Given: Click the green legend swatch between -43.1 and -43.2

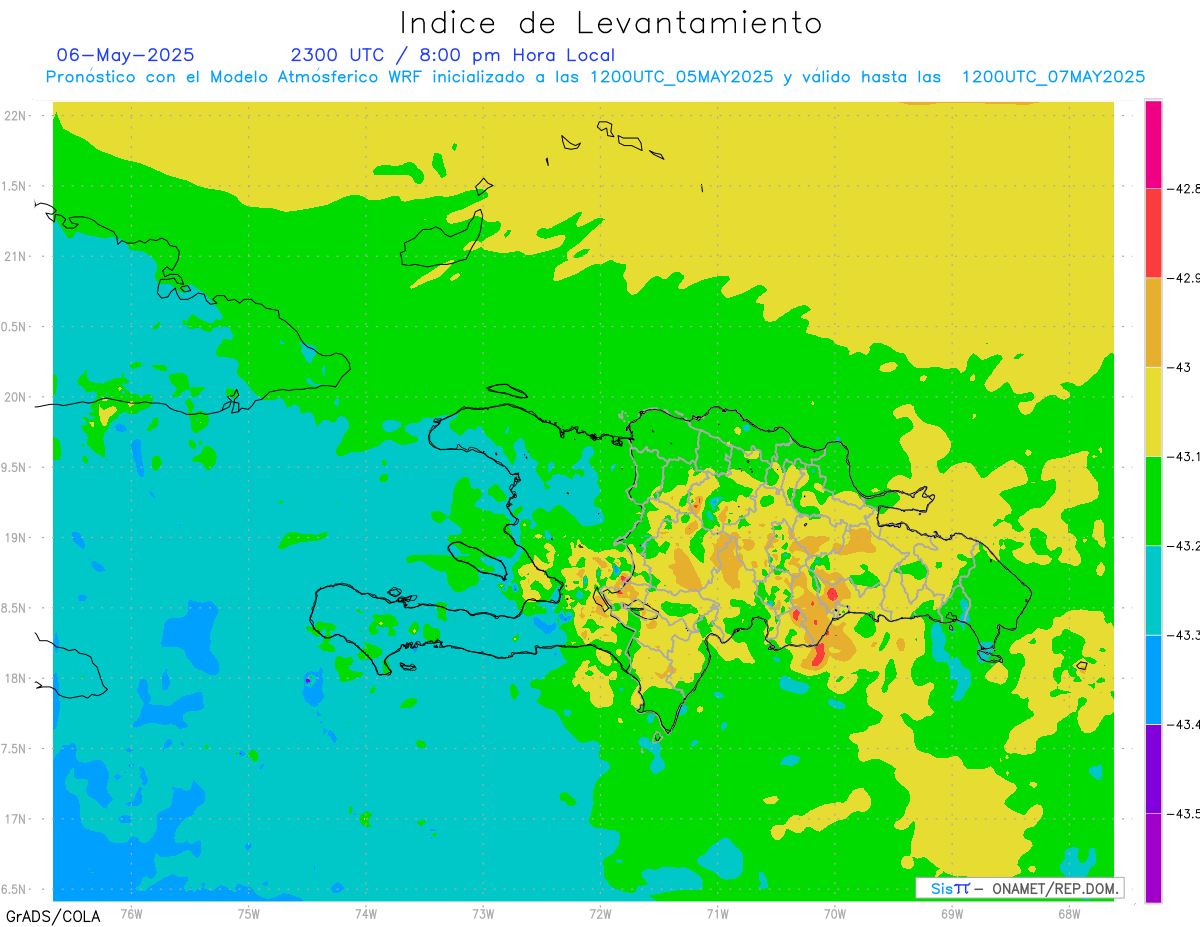Looking at the screenshot, I should (x=1153, y=500).
